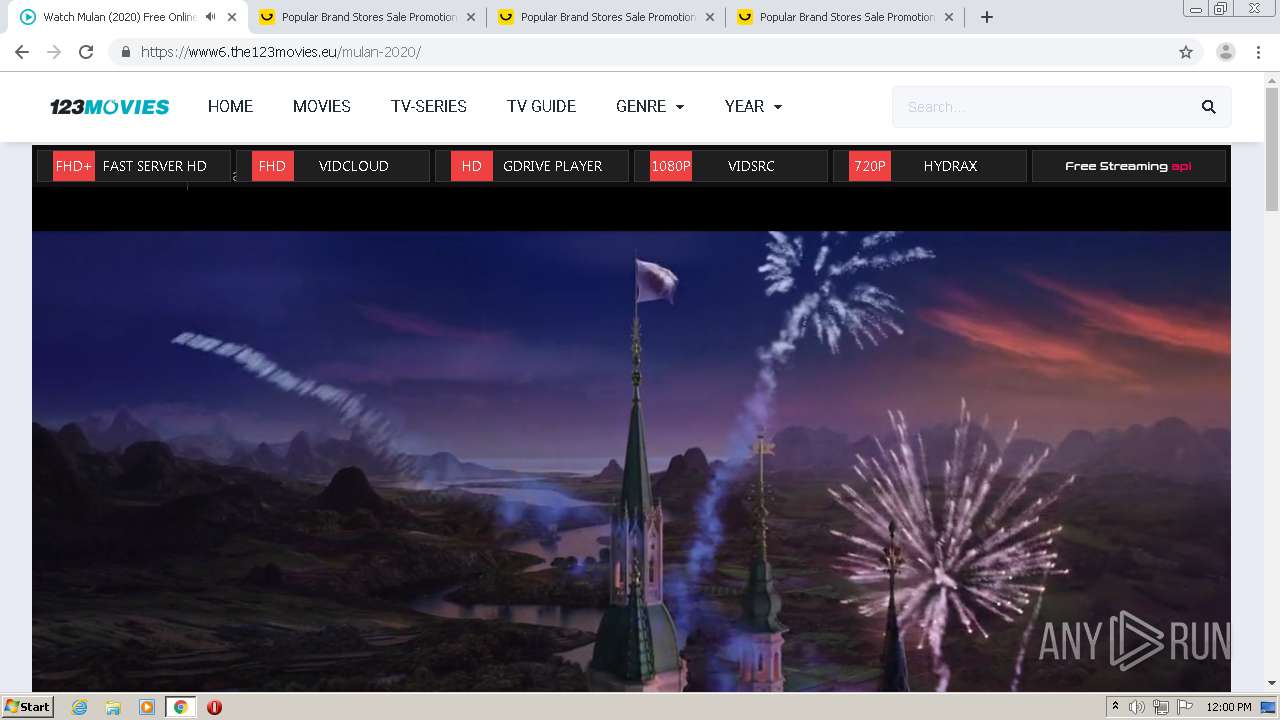
Task: Choose VIDCLOUD FHD server
Action: [x=333, y=166]
